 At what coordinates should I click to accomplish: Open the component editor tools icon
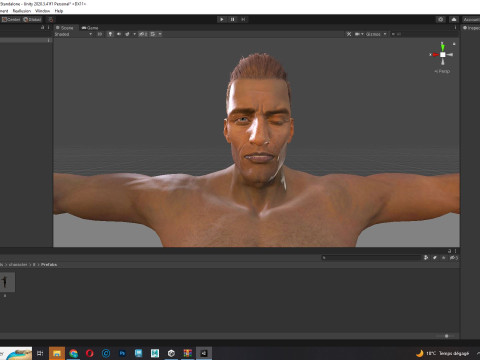click(x=349, y=34)
